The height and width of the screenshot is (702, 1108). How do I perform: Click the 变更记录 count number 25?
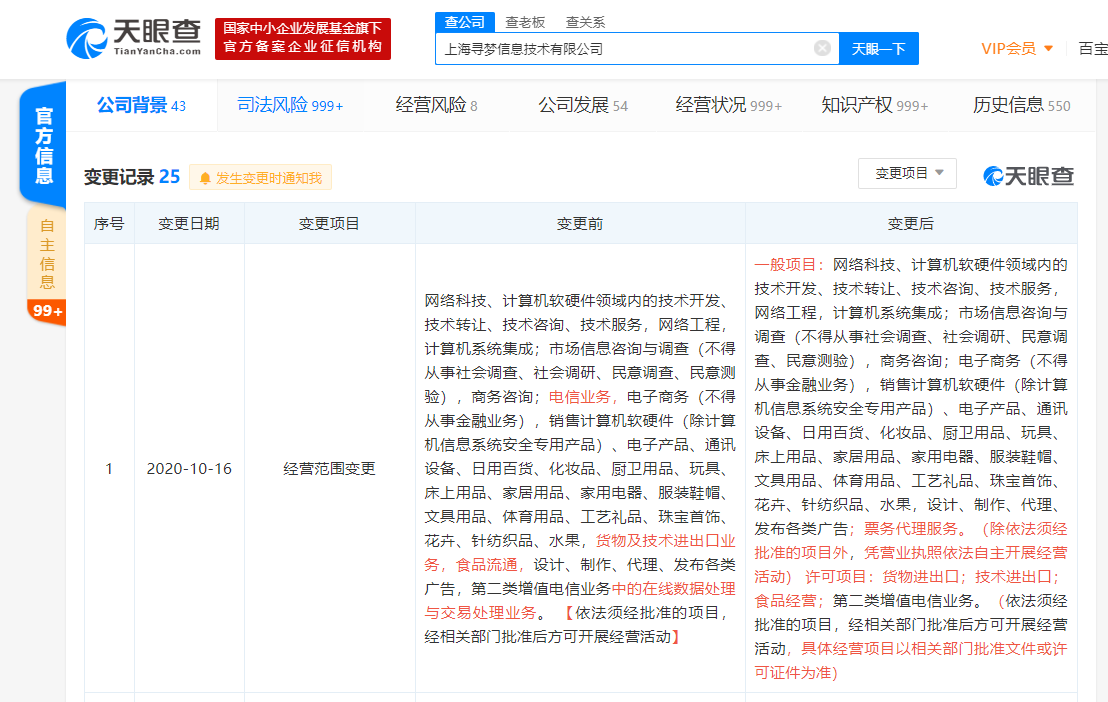(170, 177)
